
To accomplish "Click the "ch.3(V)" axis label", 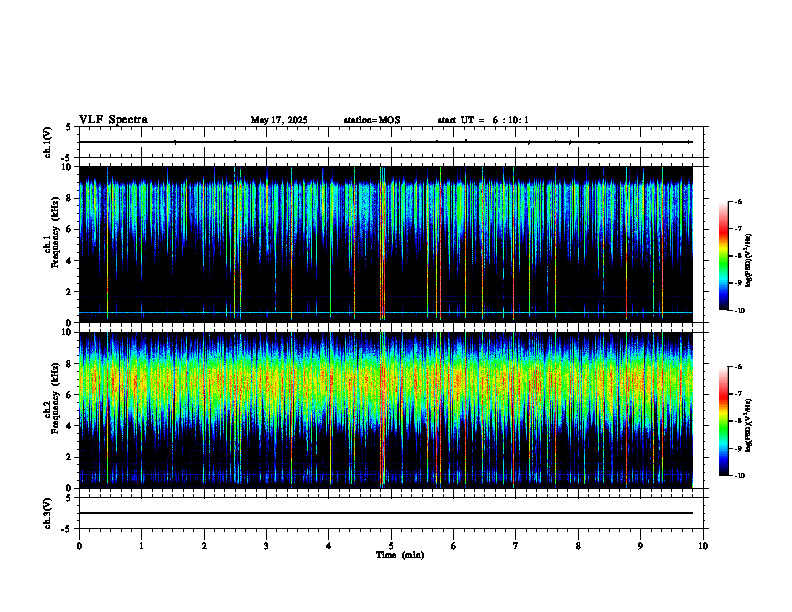I will (x=48, y=513).
